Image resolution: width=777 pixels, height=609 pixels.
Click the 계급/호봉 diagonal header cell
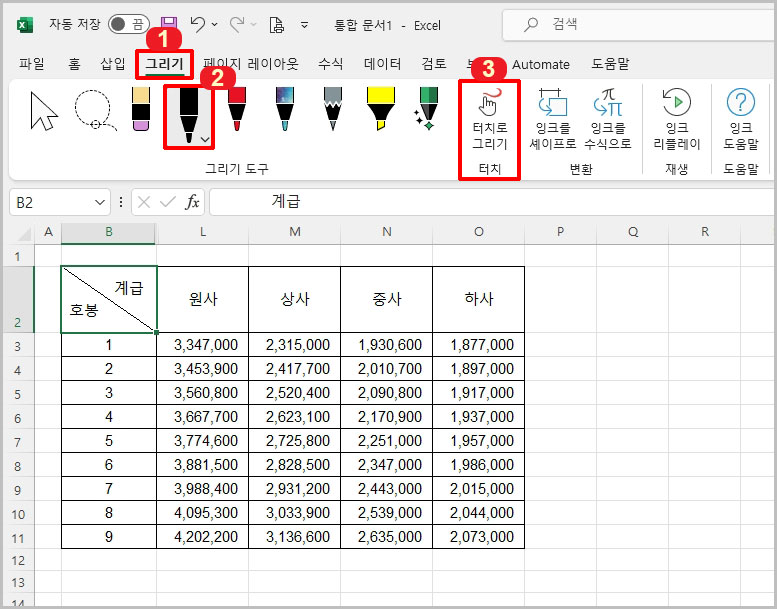pos(109,299)
